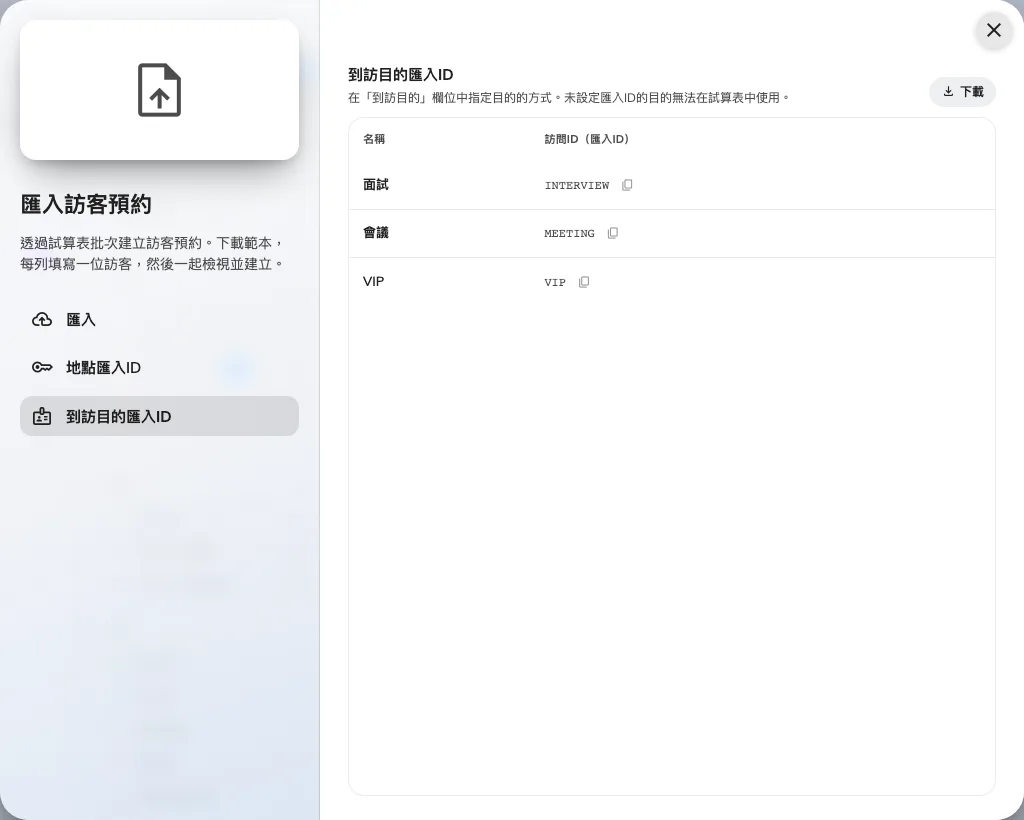Click the MEETING ID text
The image size is (1024, 820).
[569, 234]
